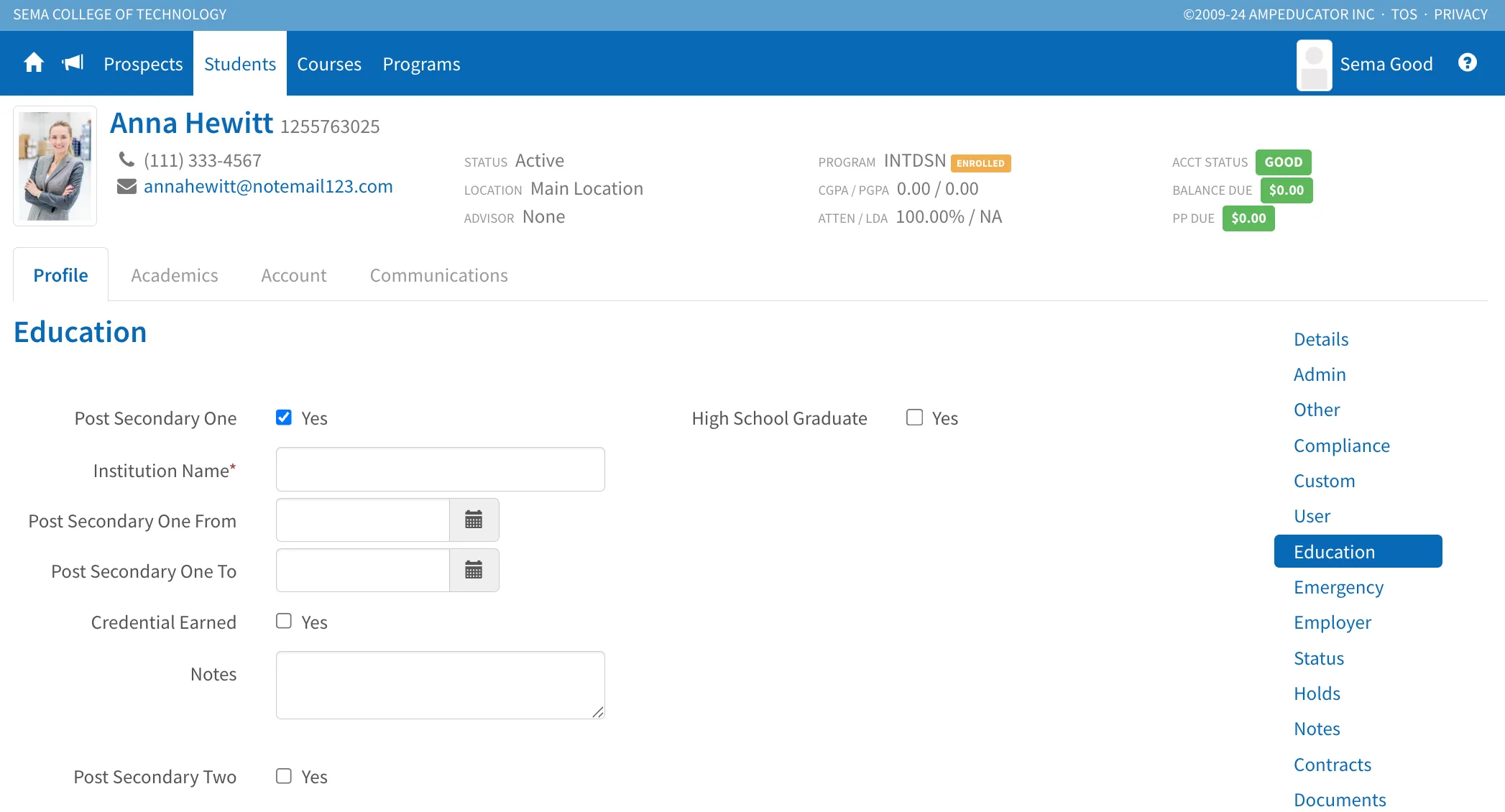Viewport: 1505px width, 812px height.
Task: Check the High School Graduate checkbox
Action: [914, 417]
